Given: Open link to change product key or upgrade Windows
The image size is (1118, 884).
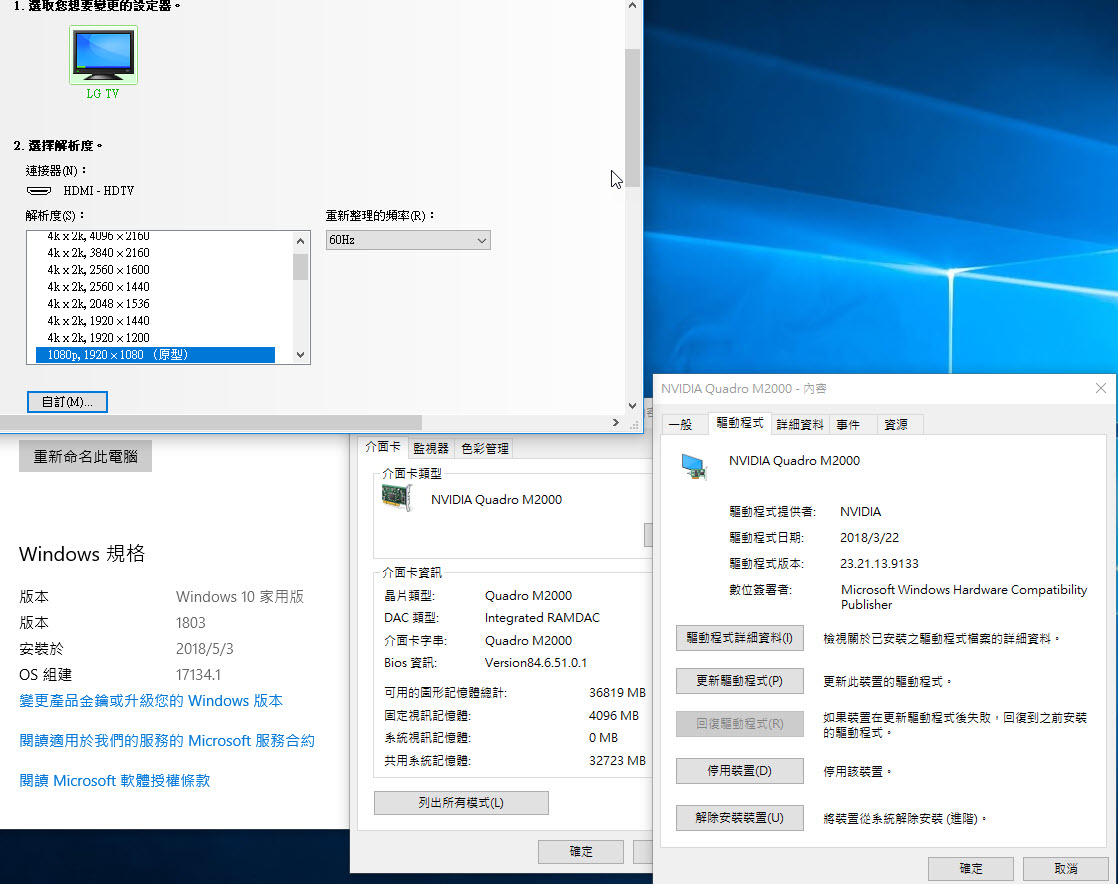Looking at the screenshot, I should [x=151, y=701].
